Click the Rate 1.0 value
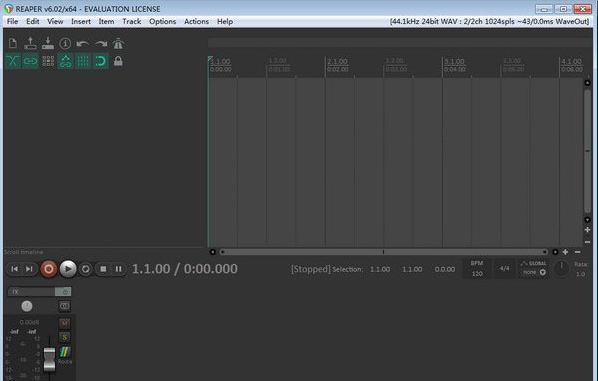598x381 pixels. [x=580, y=274]
